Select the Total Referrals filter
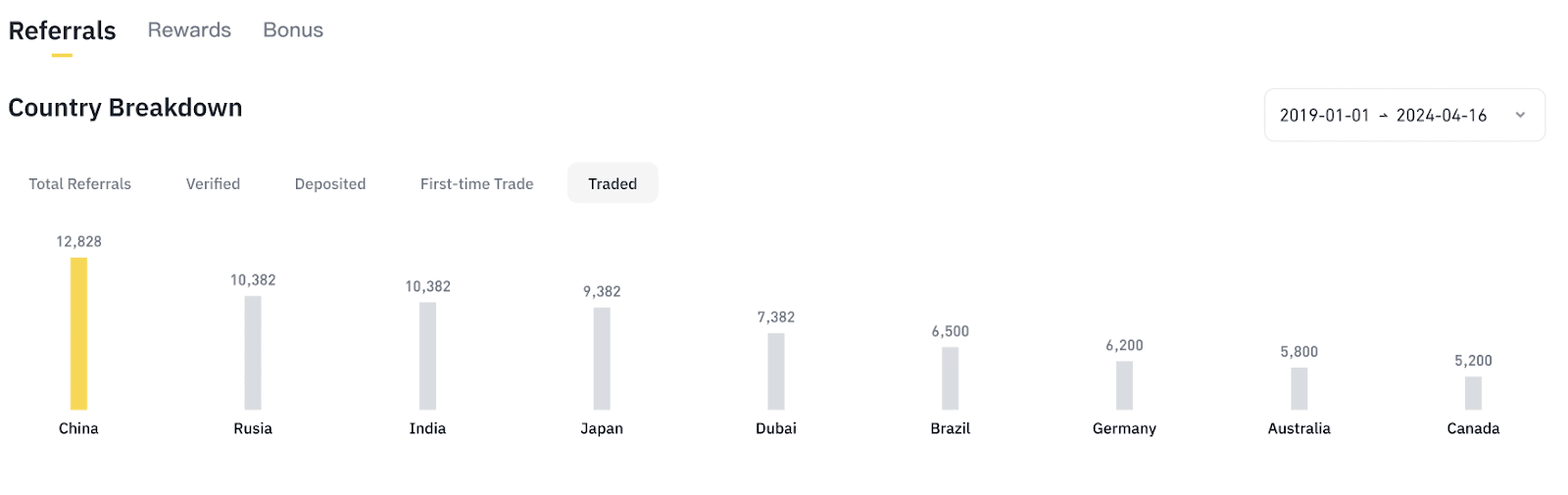The height and width of the screenshot is (495, 1568). (x=79, y=183)
